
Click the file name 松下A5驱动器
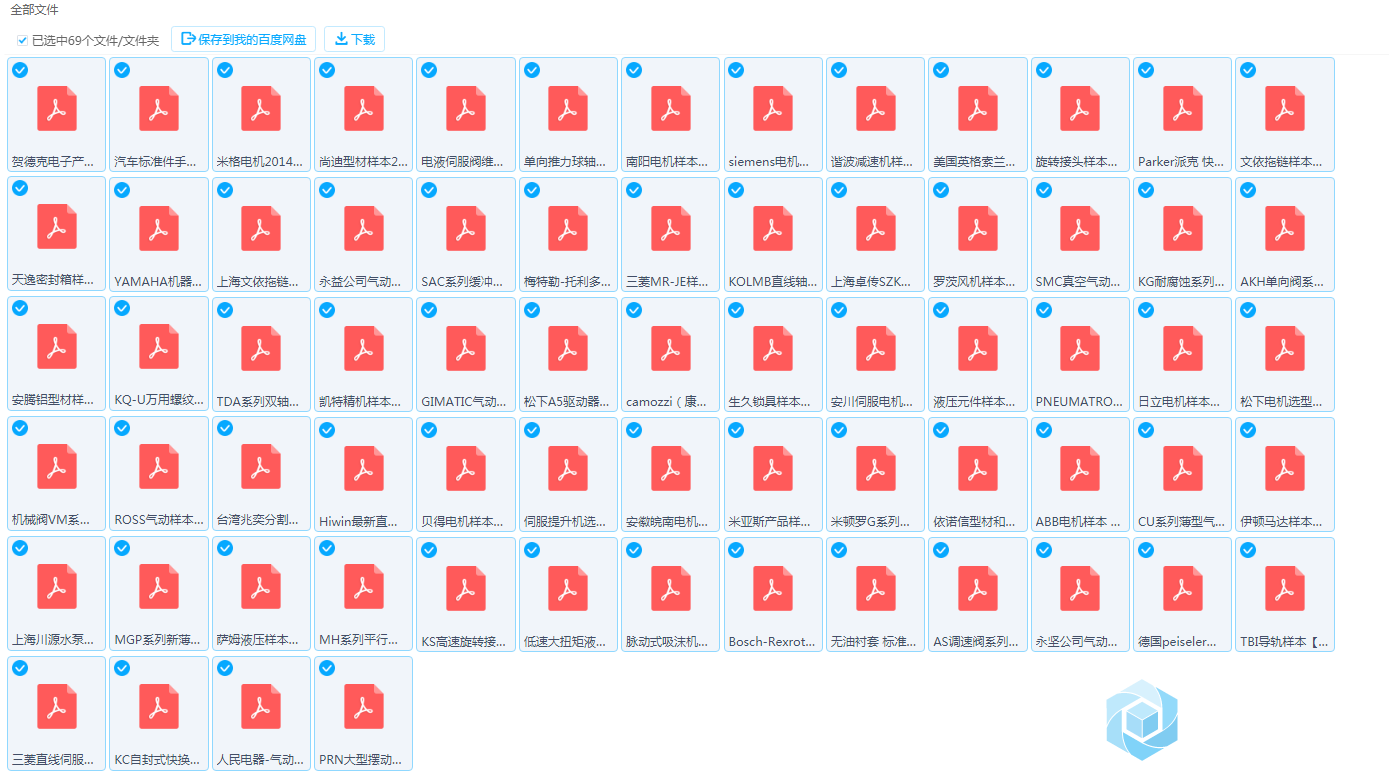[x=568, y=401]
